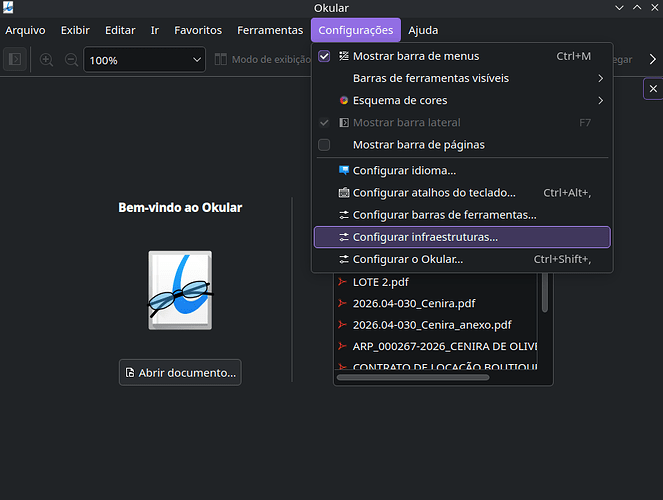Click the keyboard icon beside Configurar atalhos do teclado
Viewport: 663px width, 500px height.
[x=344, y=193]
